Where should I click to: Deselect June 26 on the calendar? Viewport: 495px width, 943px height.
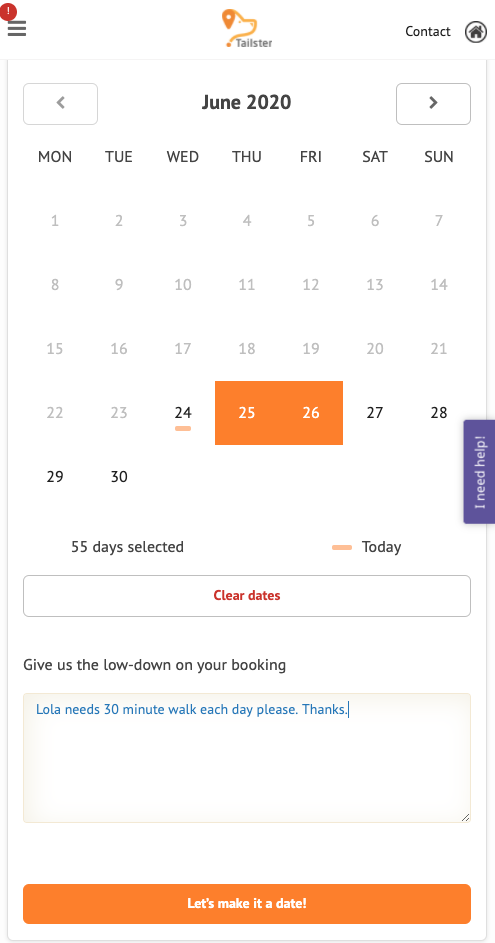(x=311, y=413)
